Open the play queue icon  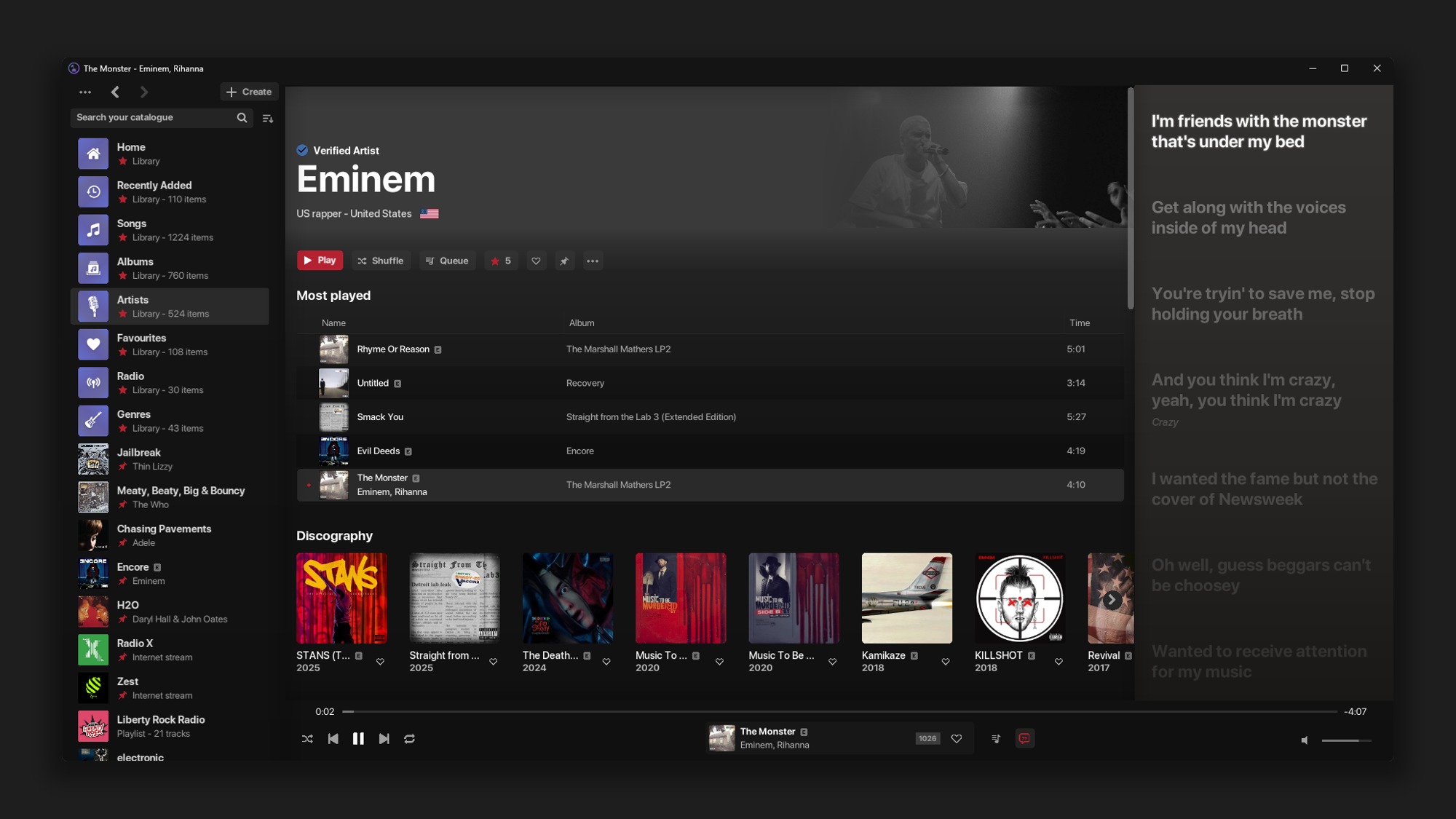(996, 738)
